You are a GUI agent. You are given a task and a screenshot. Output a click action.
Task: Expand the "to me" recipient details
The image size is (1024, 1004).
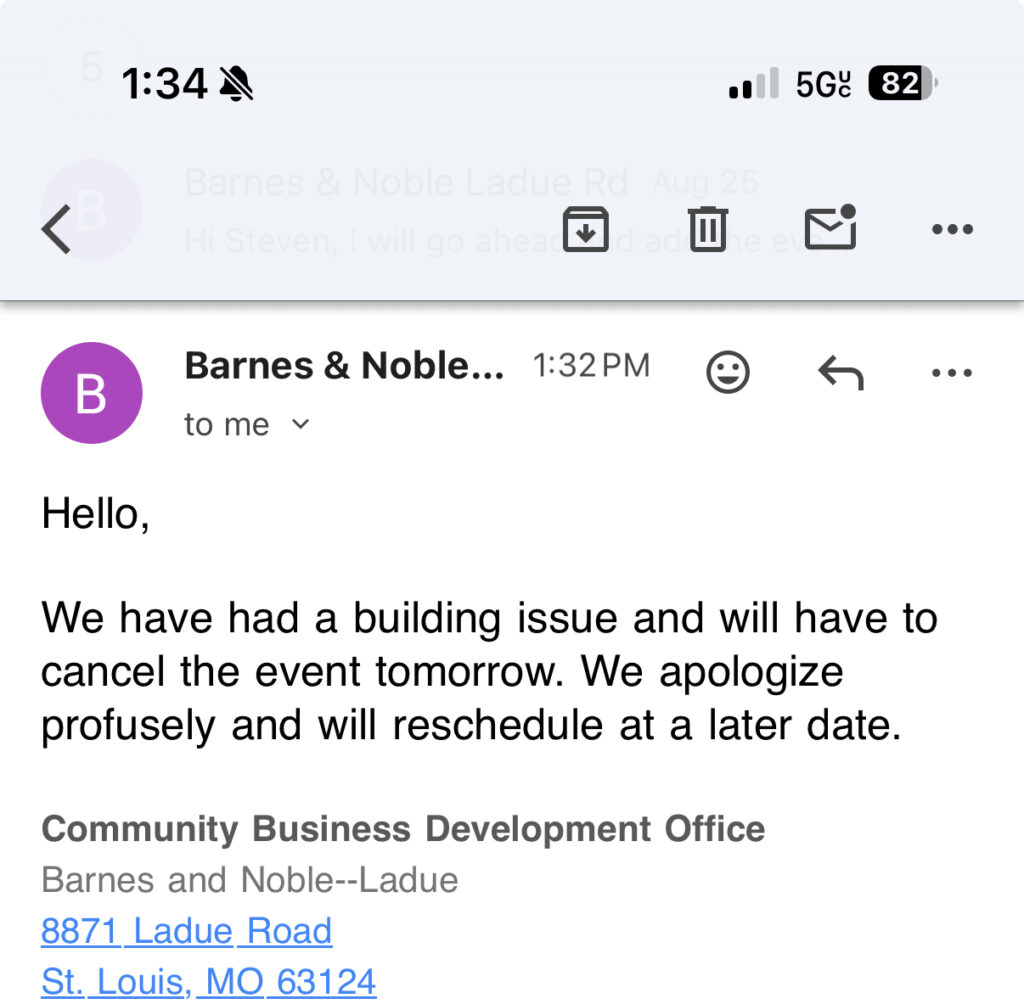[x=247, y=425]
